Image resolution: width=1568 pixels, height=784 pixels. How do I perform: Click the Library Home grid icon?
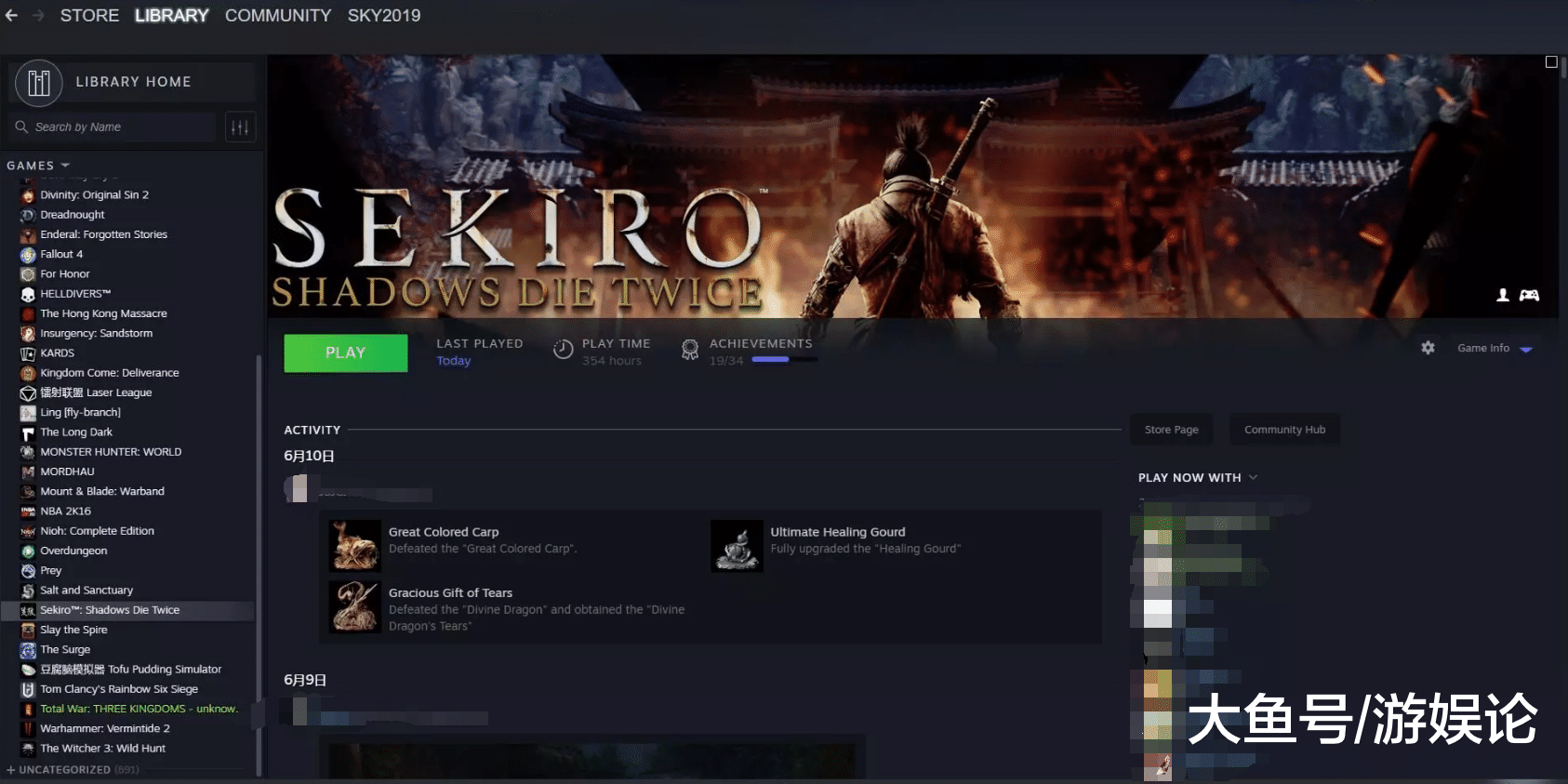39,83
